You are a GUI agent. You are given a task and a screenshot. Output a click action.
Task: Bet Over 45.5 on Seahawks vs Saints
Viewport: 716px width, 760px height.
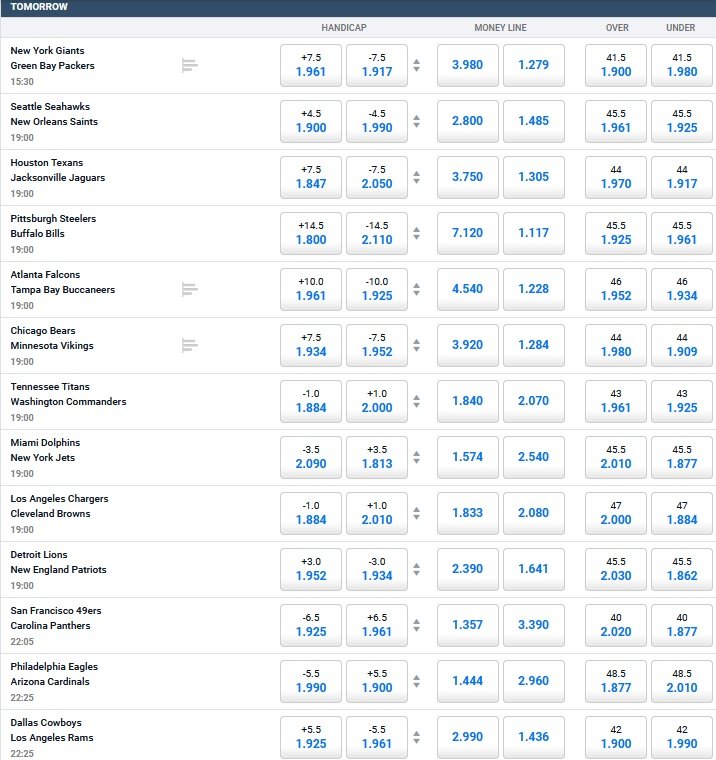pos(616,121)
